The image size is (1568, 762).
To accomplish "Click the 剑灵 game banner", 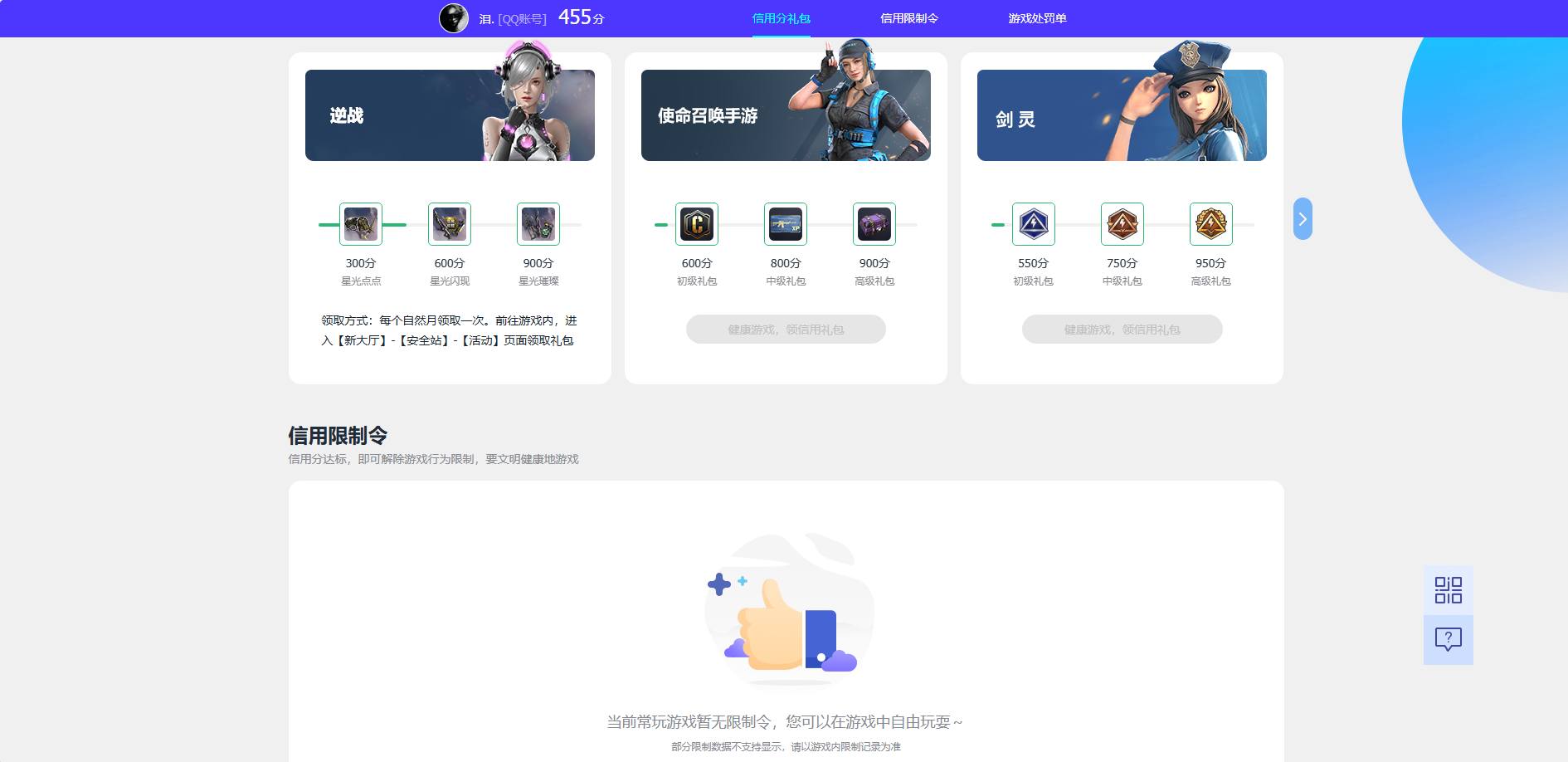I will [x=1122, y=115].
